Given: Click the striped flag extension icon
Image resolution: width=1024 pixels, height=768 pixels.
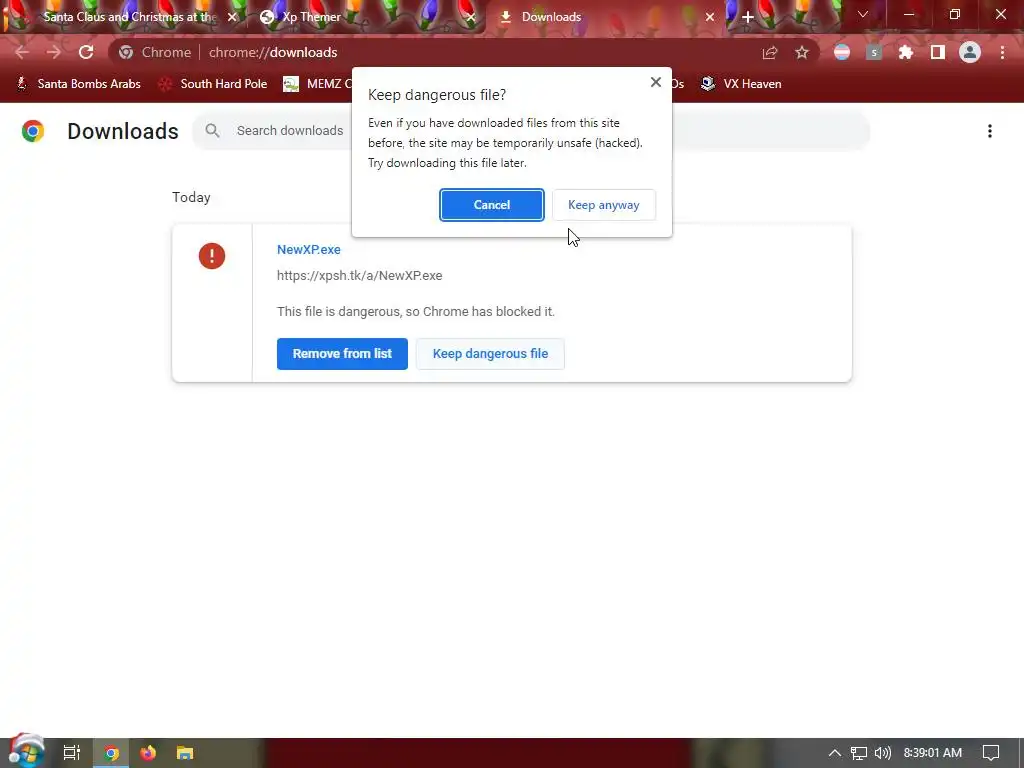Looking at the screenshot, I should (842, 52).
